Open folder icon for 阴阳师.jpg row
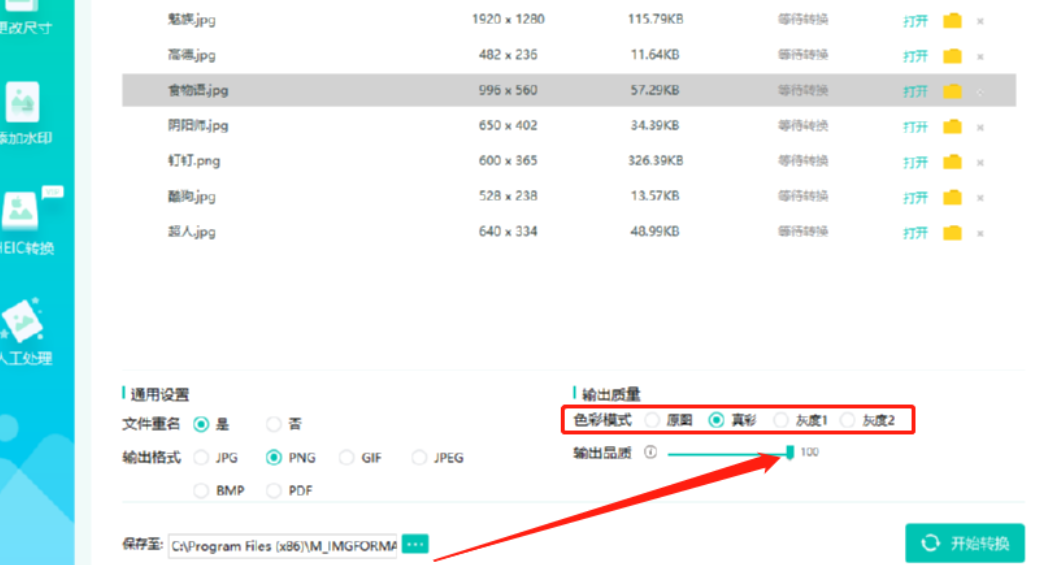The image size is (1040, 565). pyautogui.click(x=952, y=126)
